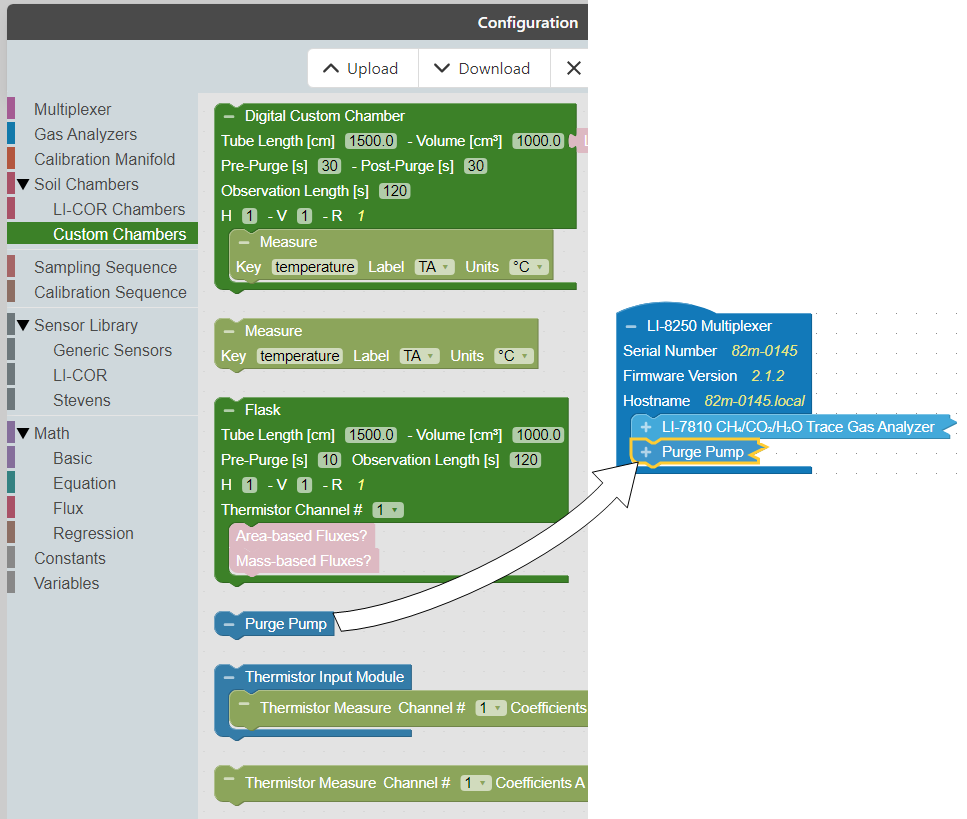Collapse the Flask block
This screenshot has width=967, height=819.
[x=229, y=410]
